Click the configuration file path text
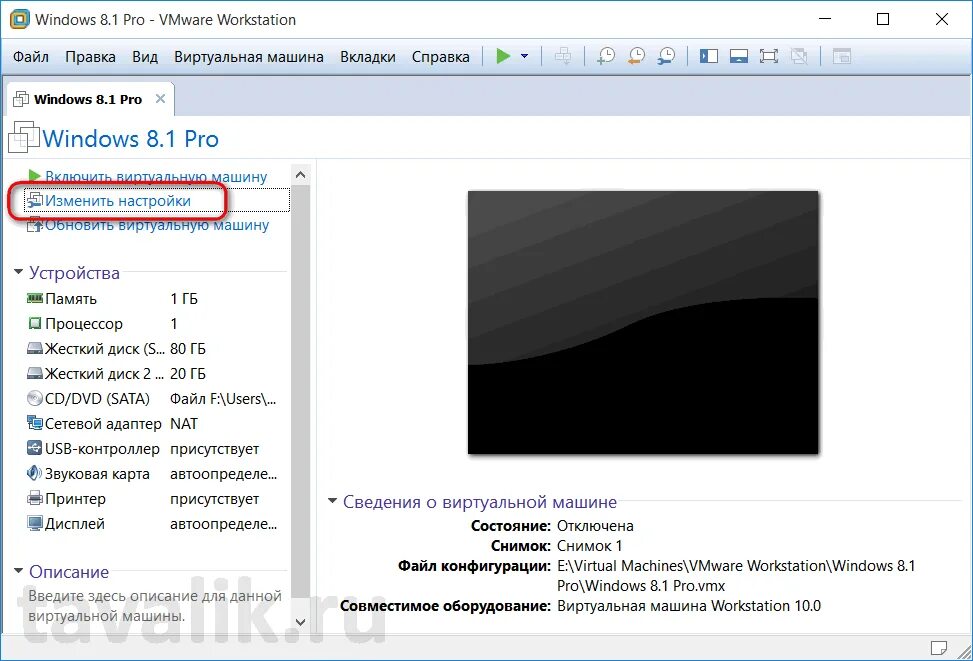Image resolution: width=973 pixels, height=661 pixels. coord(736,575)
